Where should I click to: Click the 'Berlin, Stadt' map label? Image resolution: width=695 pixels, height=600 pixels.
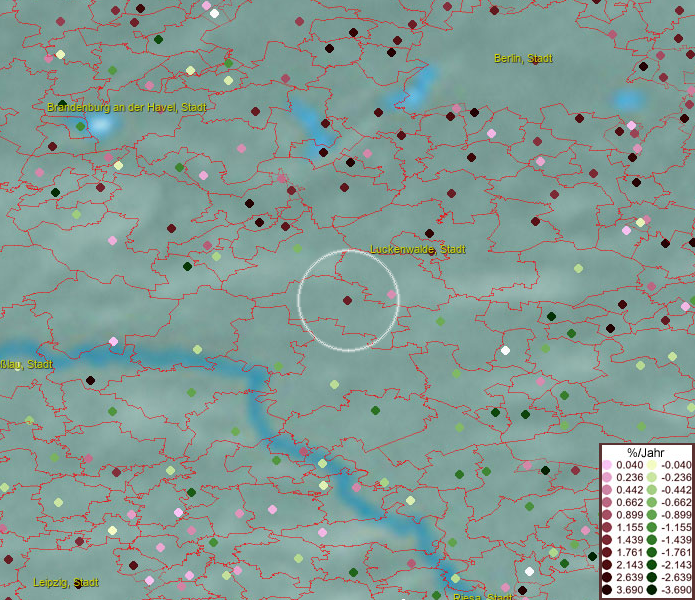pyautogui.click(x=523, y=58)
